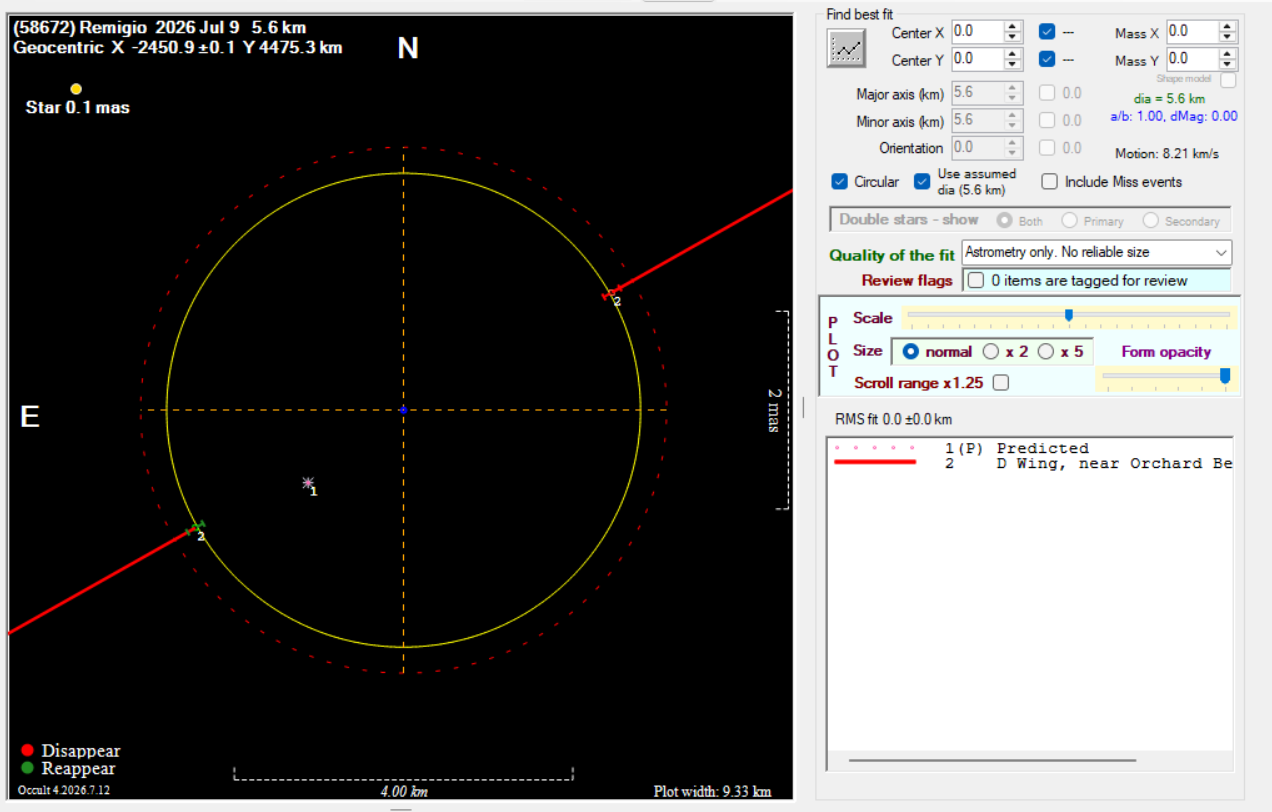Check the items tagged for review box

[x=976, y=280]
